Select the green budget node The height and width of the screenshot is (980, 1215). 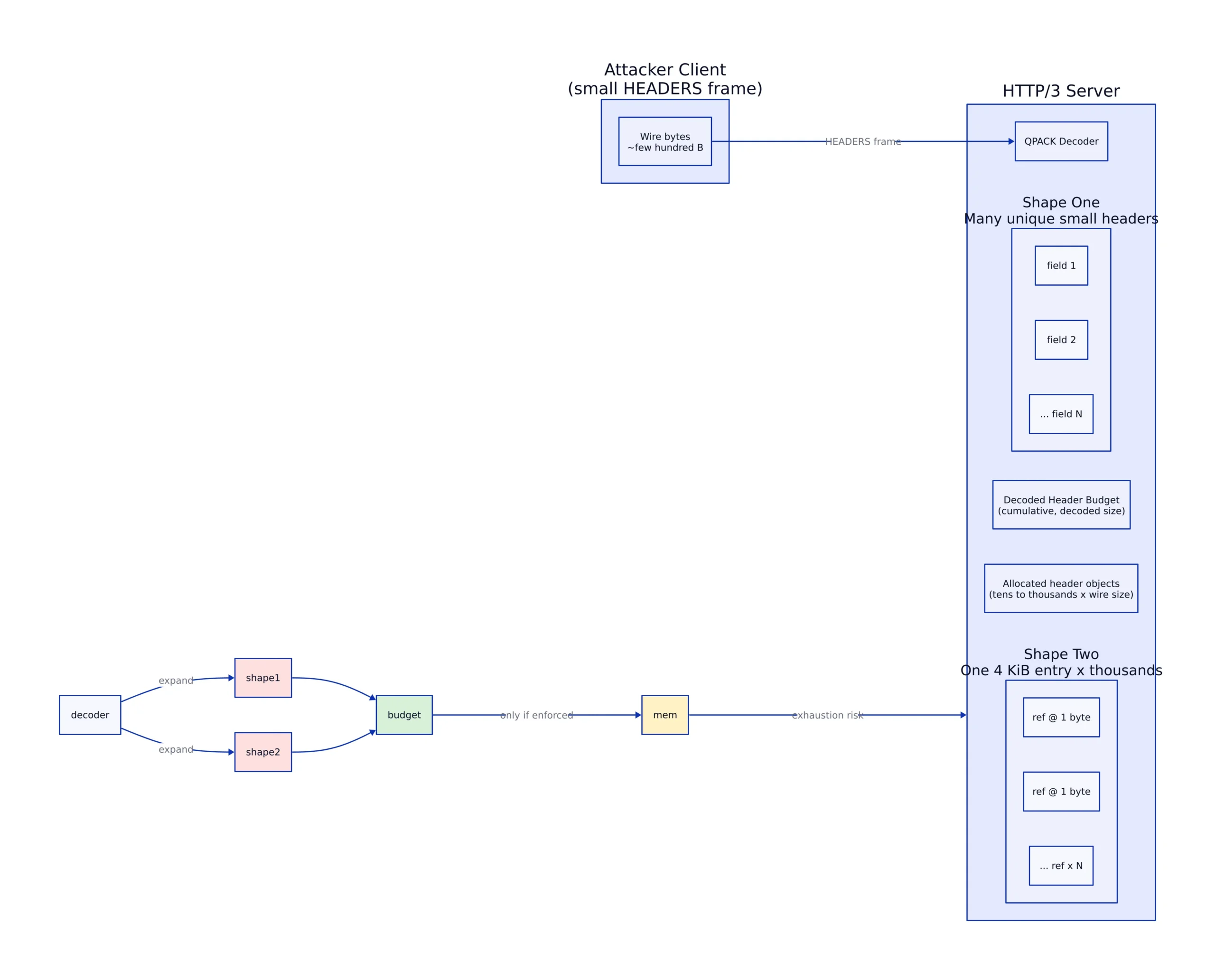(404, 715)
